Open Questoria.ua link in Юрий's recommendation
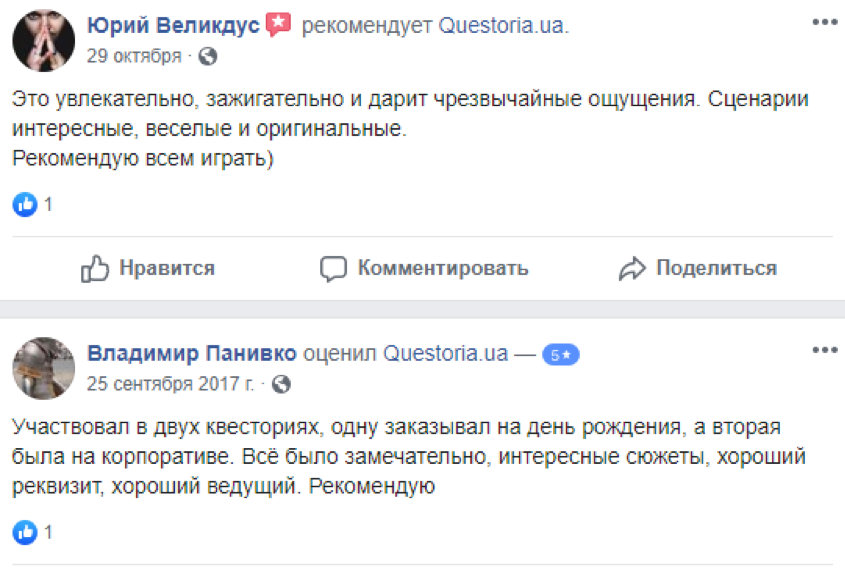 (x=503, y=27)
